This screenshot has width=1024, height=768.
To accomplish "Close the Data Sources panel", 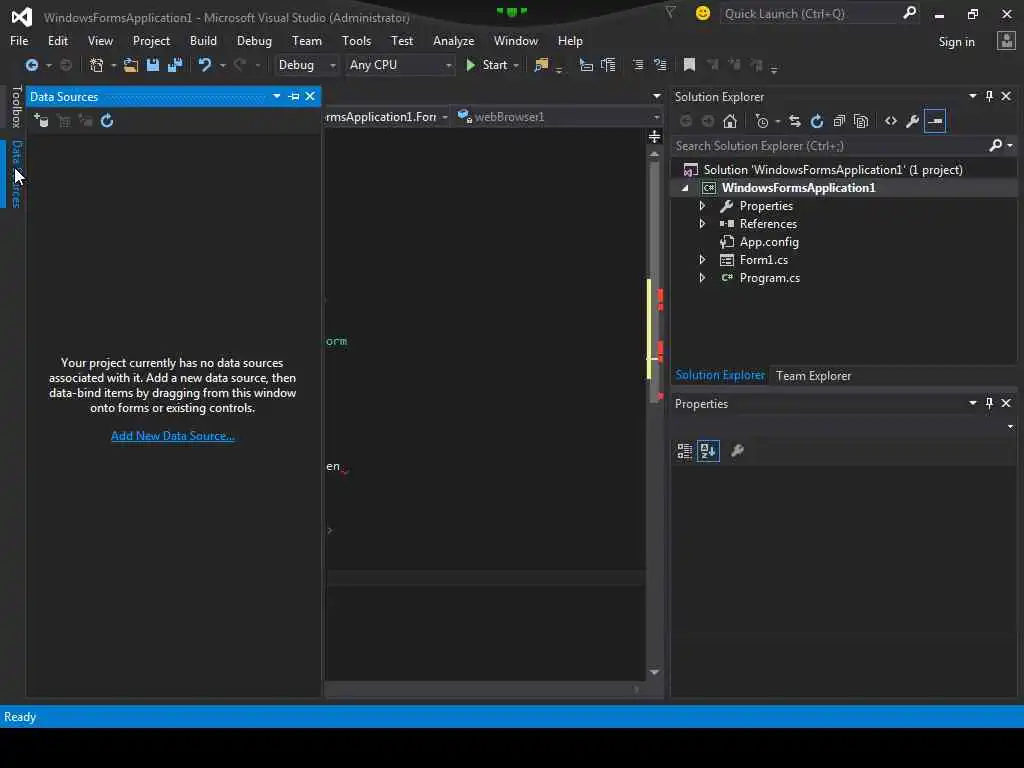I will click(x=310, y=97).
